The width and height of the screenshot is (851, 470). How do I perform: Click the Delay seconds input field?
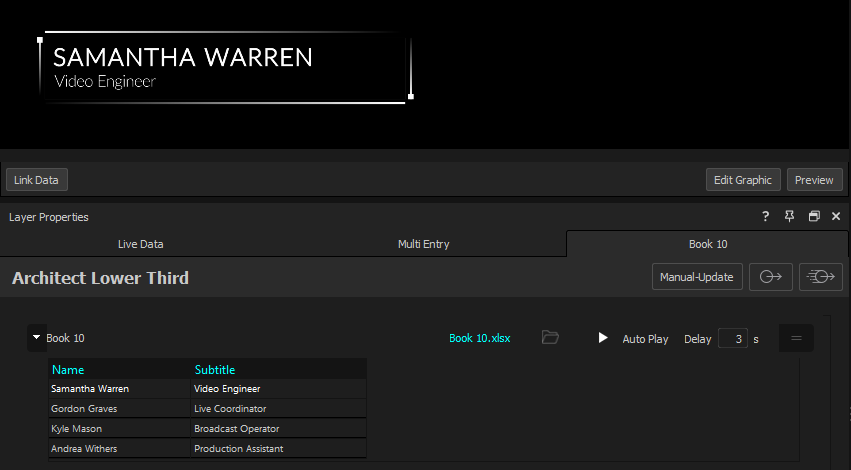pyautogui.click(x=733, y=339)
